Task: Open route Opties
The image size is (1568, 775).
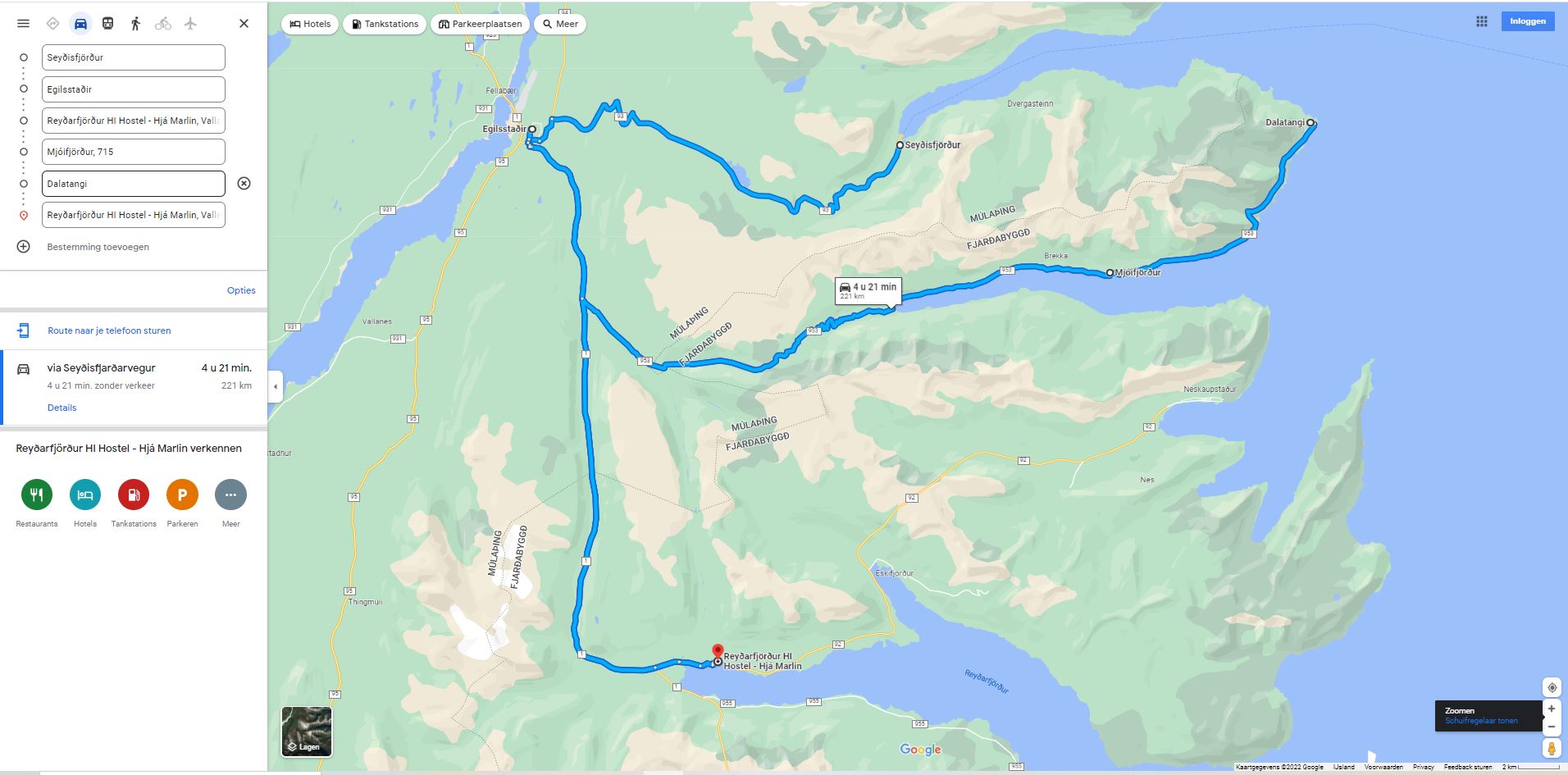Action: point(241,290)
